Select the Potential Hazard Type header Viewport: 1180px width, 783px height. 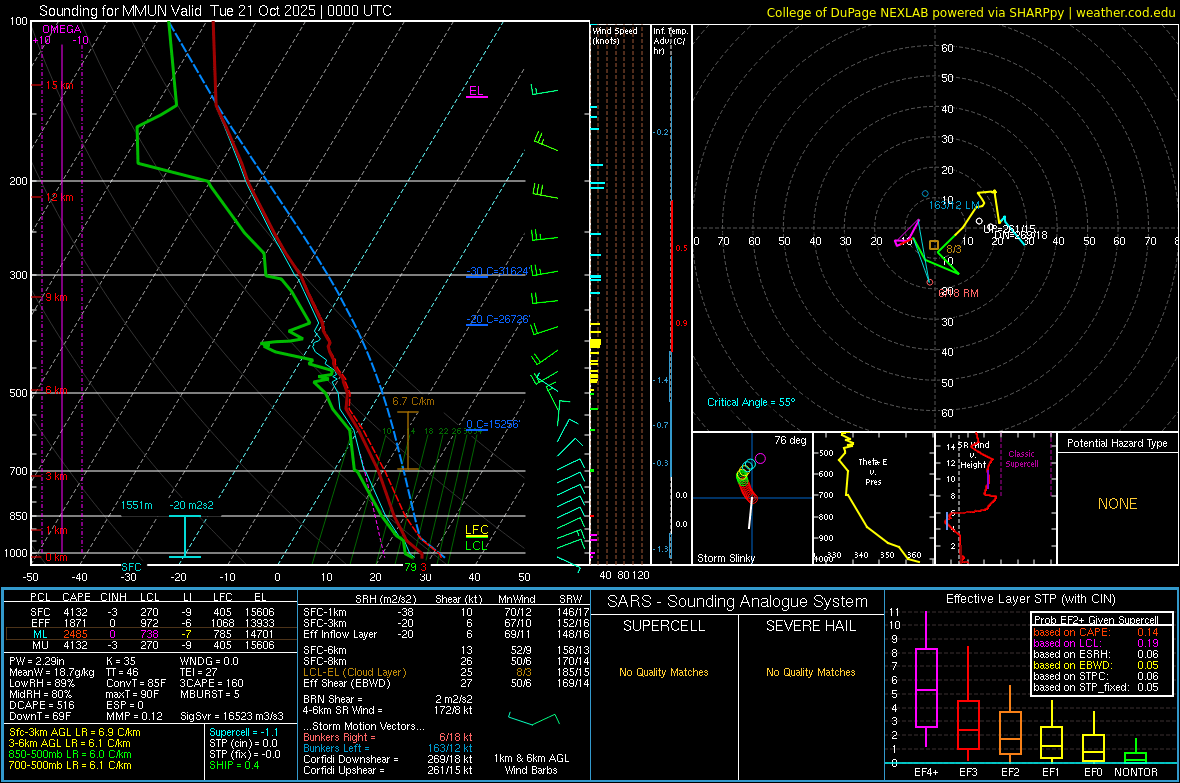(x=1117, y=443)
